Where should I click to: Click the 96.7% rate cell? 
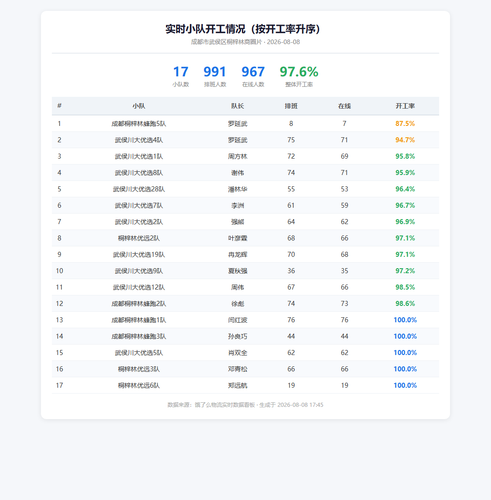(405, 205)
